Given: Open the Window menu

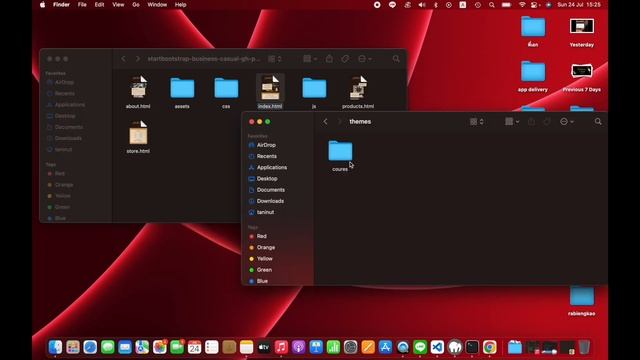Looking at the screenshot, I should [157, 4].
